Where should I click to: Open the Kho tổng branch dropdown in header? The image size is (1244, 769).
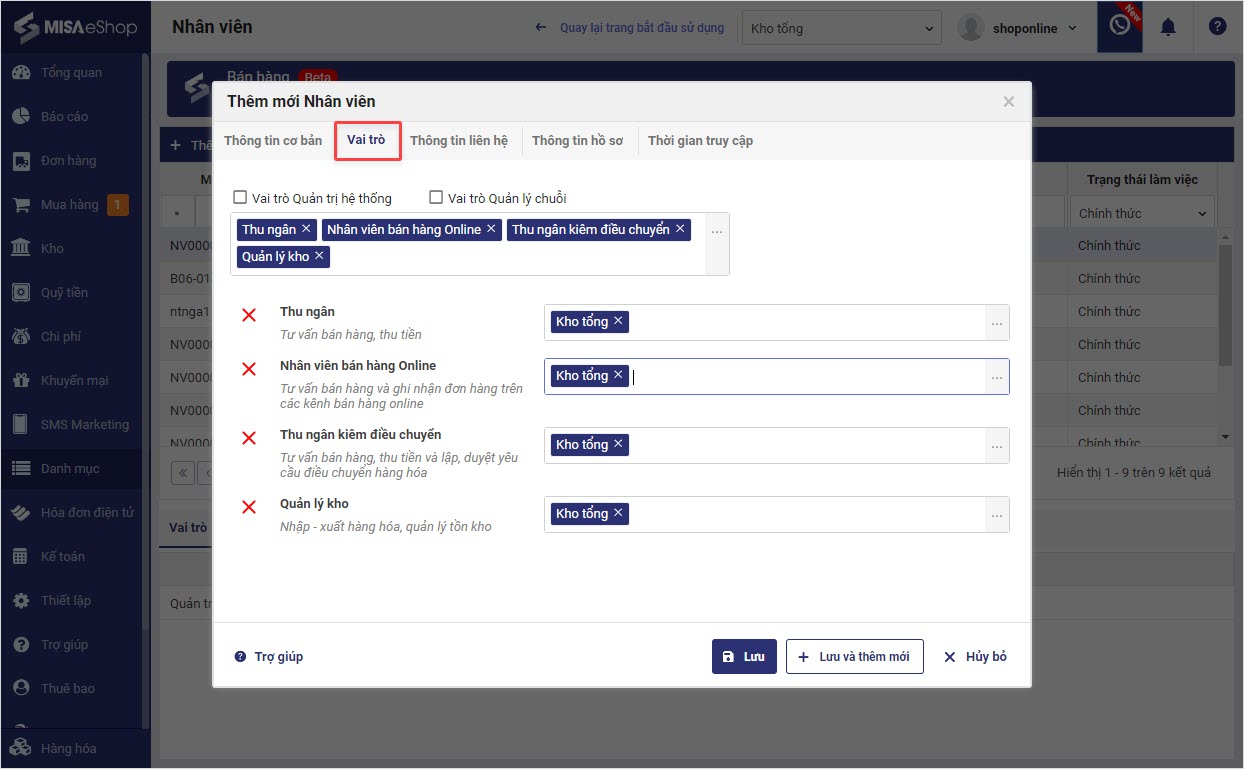coord(842,28)
